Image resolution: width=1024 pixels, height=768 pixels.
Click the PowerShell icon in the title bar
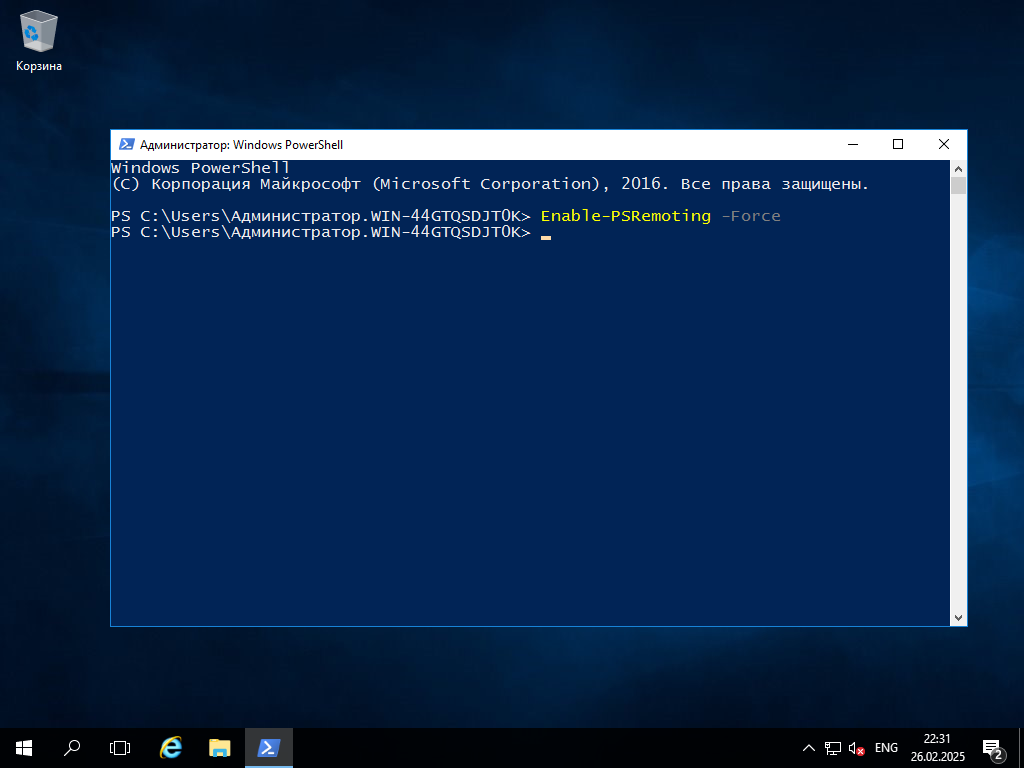pyautogui.click(x=126, y=144)
